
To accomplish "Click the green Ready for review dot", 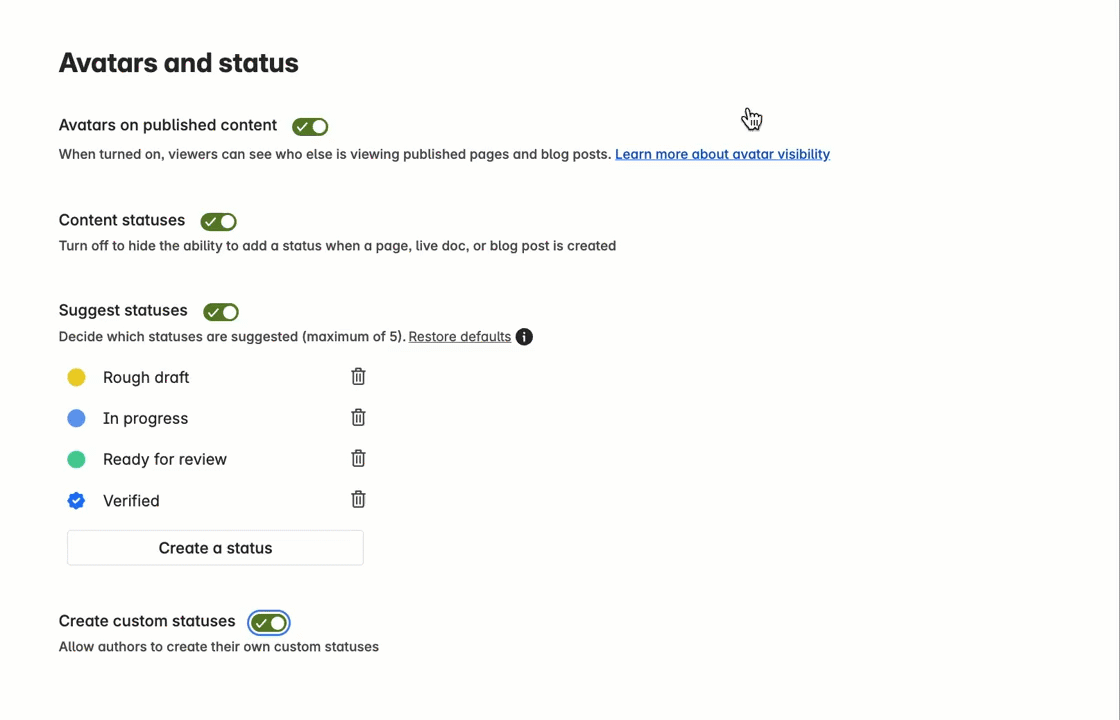I will tap(76, 459).
